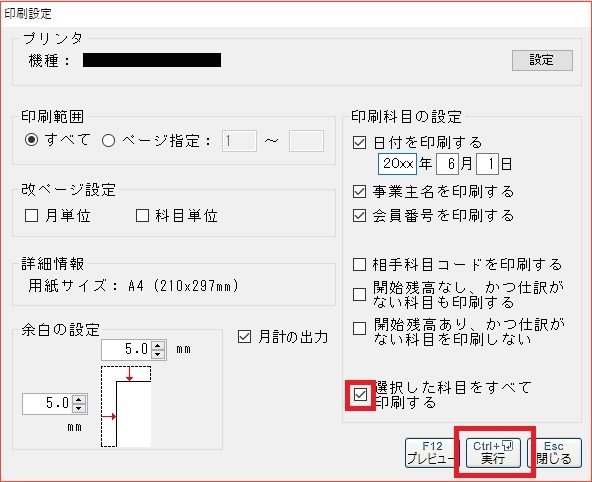Viewport: 592px width, 482px height.
Task: Decrease the top margin with down arrow
Action: tap(158, 354)
